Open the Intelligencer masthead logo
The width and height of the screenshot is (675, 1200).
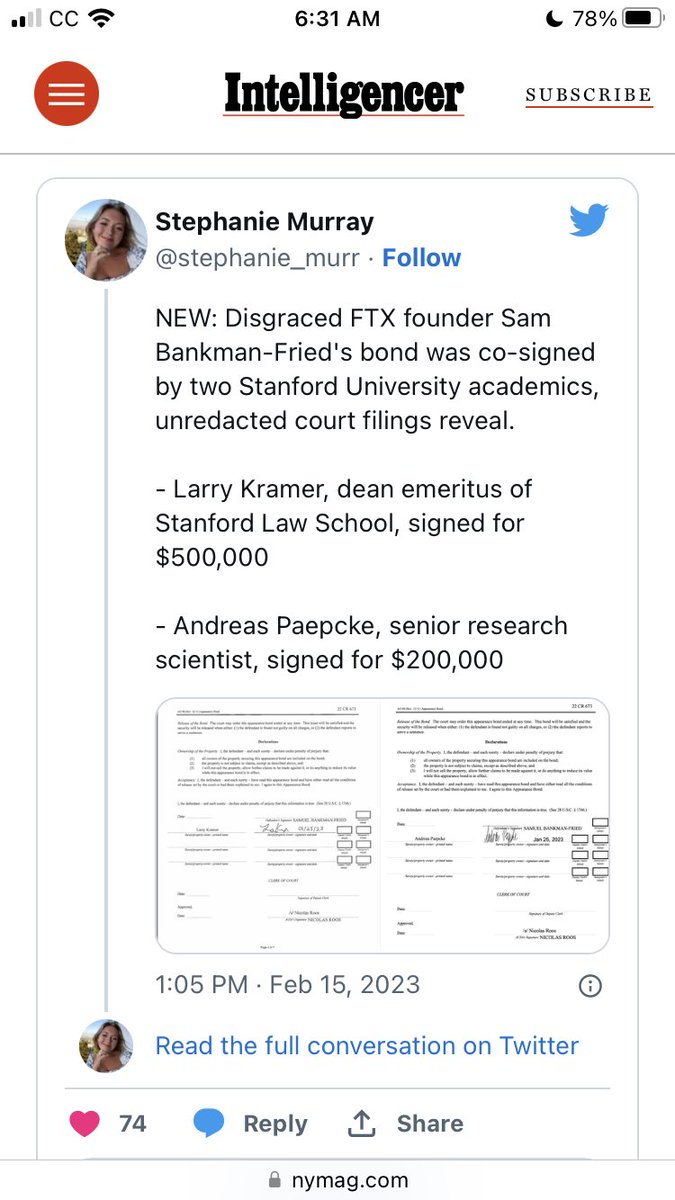pyautogui.click(x=343, y=94)
